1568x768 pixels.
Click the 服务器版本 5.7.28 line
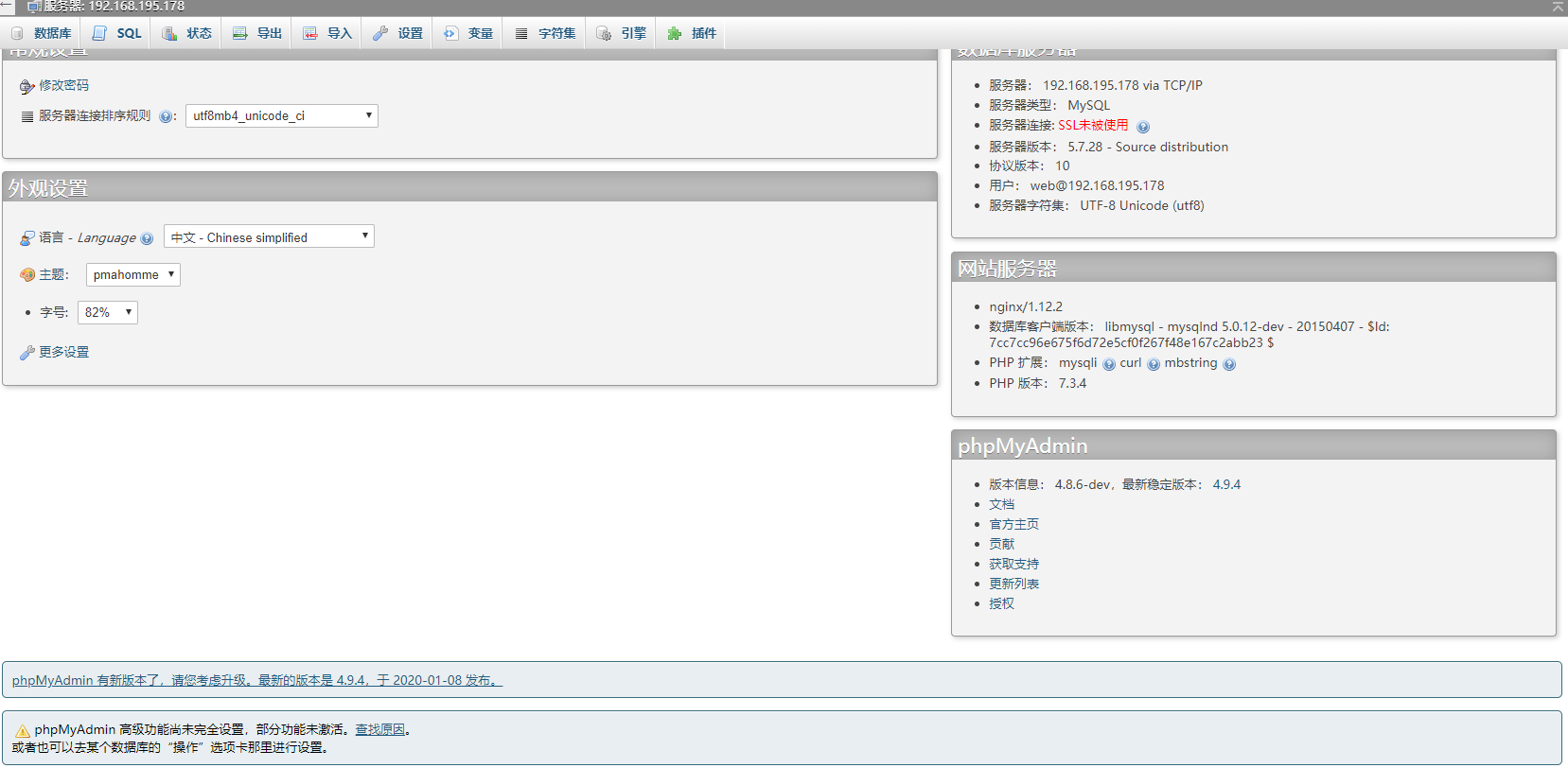1108,147
